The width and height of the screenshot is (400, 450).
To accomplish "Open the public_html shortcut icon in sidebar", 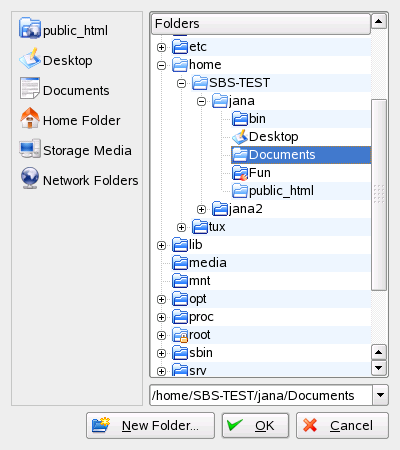I will click(x=30, y=28).
